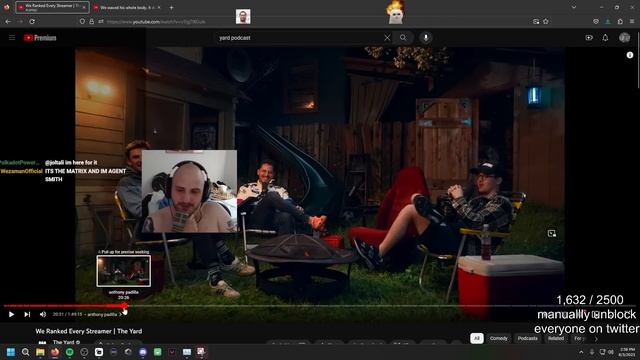The height and width of the screenshot is (360, 640).
Task: Show hidden system tray icons
Action: pos(581,352)
